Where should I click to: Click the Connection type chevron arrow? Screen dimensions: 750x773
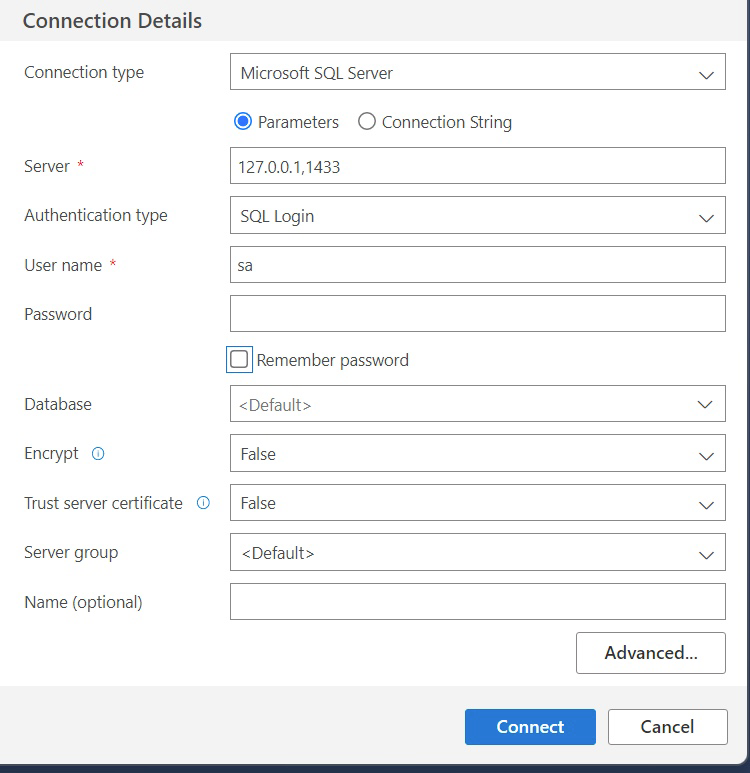click(x=706, y=74)
